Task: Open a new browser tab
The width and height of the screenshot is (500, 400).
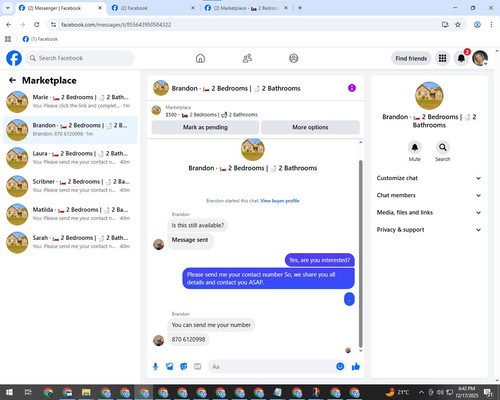Action: (300, 8)
